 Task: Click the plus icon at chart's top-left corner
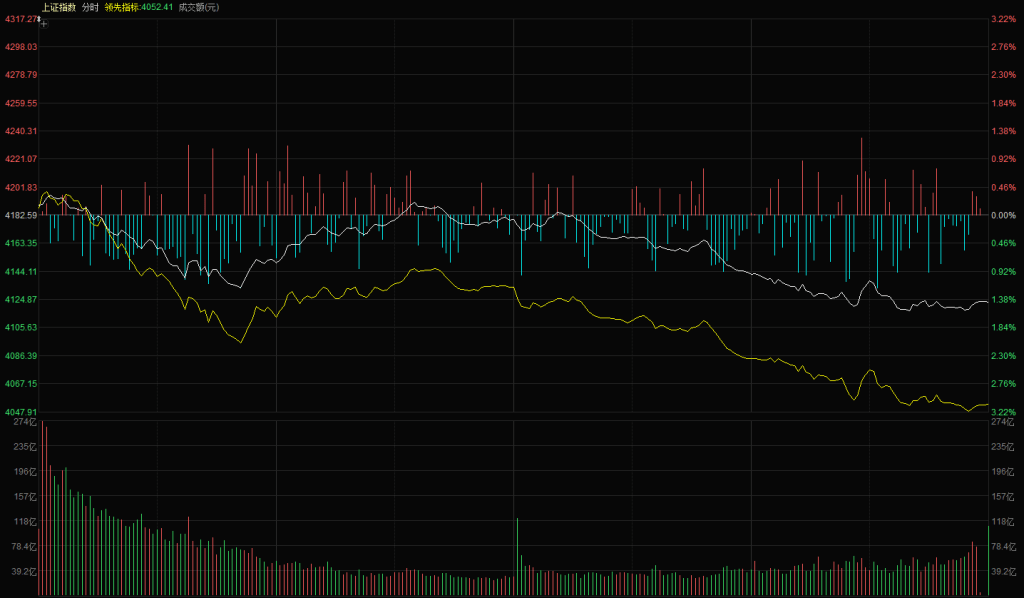pos(44,24)
